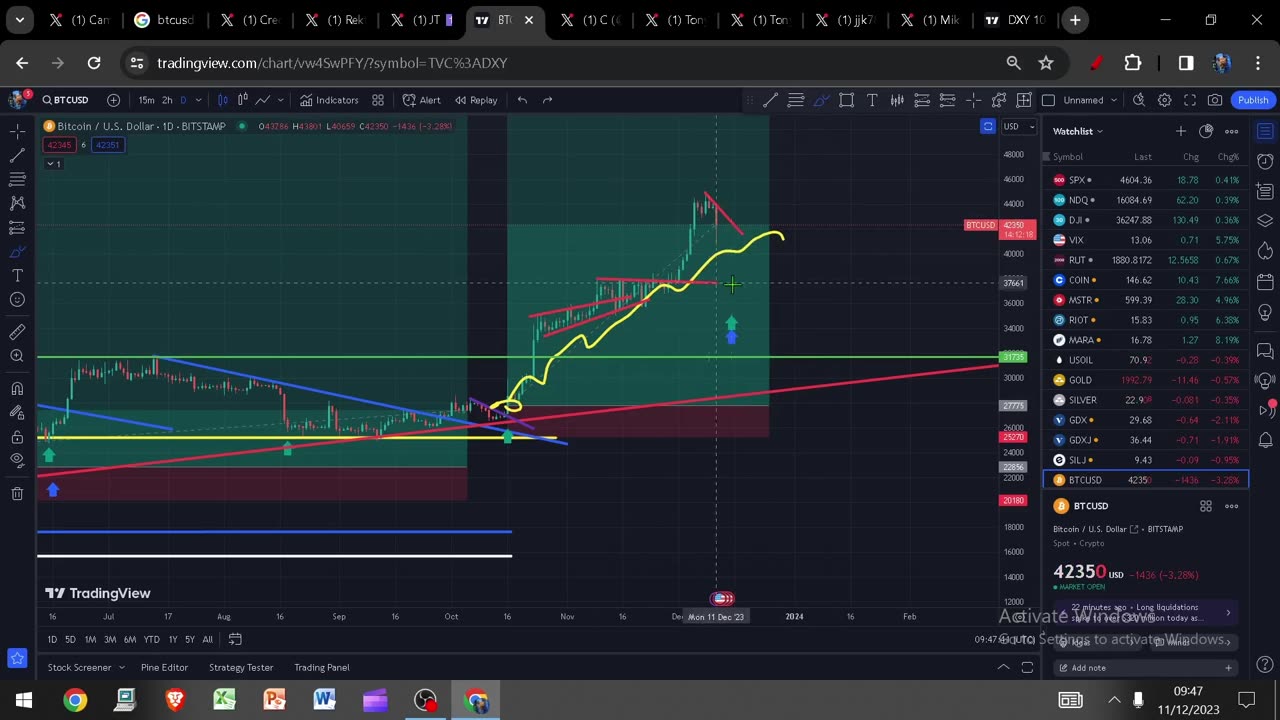Open the Trading Panel tab
This screenshot has width=1280, height=720.
click(x=322, y=668)
